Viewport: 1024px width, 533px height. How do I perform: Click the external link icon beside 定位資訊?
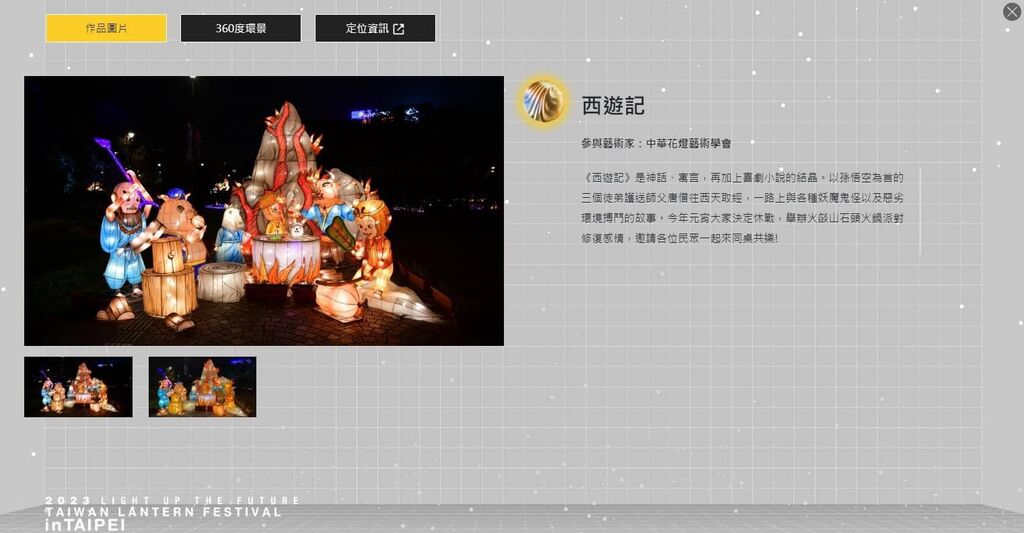399,29
